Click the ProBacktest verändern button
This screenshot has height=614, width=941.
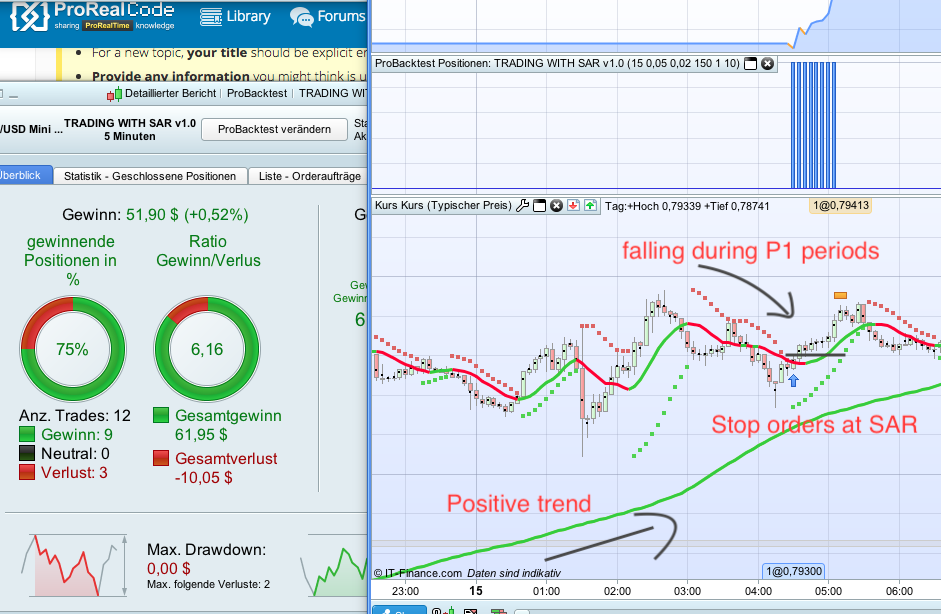(x=274, y=129)
